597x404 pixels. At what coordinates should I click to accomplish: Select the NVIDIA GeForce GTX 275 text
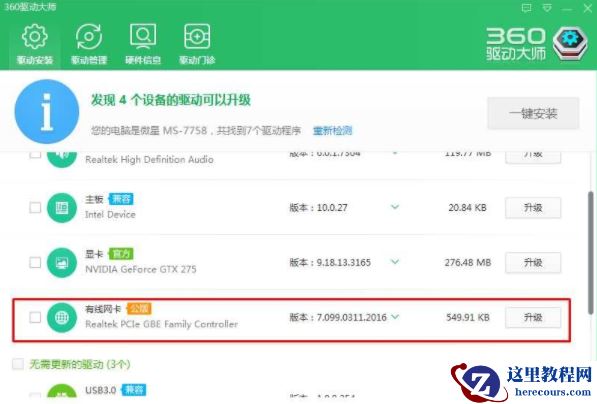point(140,269)
